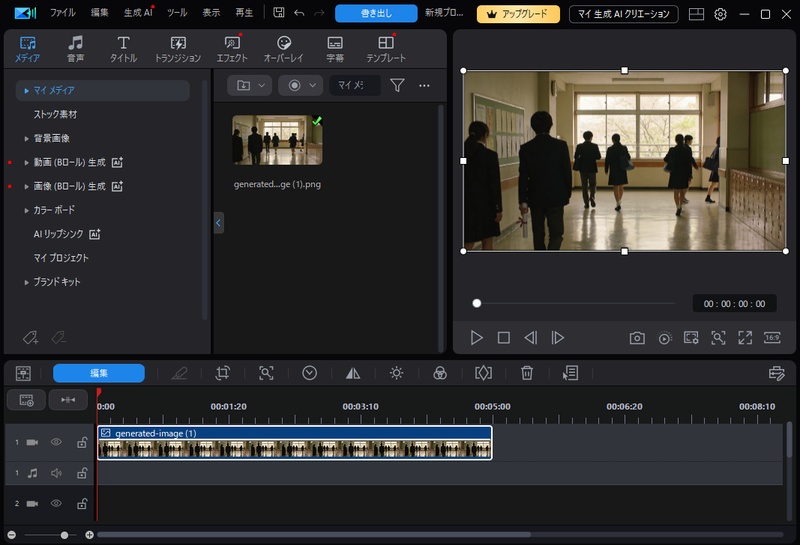Collapse the library side panel arrow
The height and width of the screenshot is (545, 800).
point(218,222)
